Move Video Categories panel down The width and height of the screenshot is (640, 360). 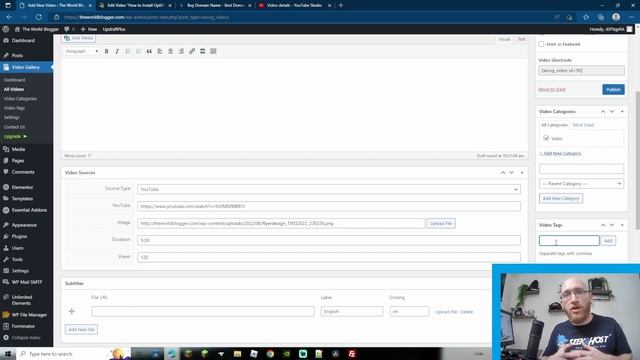pos(612,111)
